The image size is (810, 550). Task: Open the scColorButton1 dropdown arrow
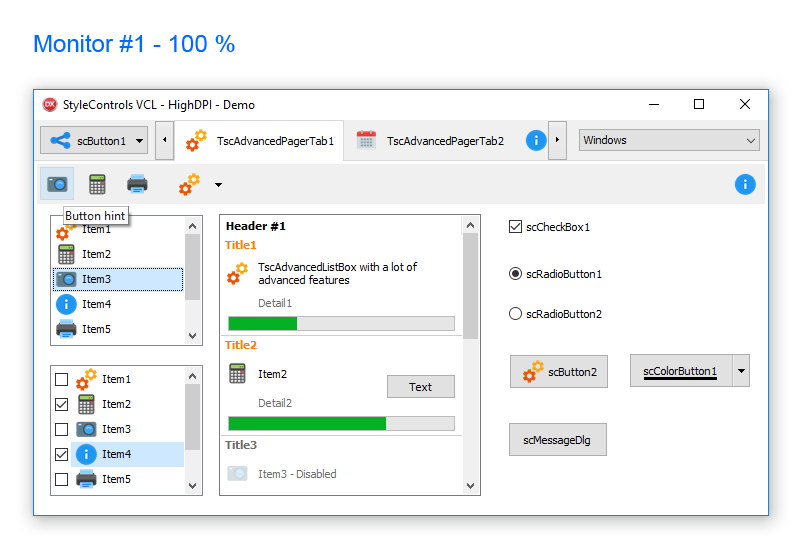[741, 371]
